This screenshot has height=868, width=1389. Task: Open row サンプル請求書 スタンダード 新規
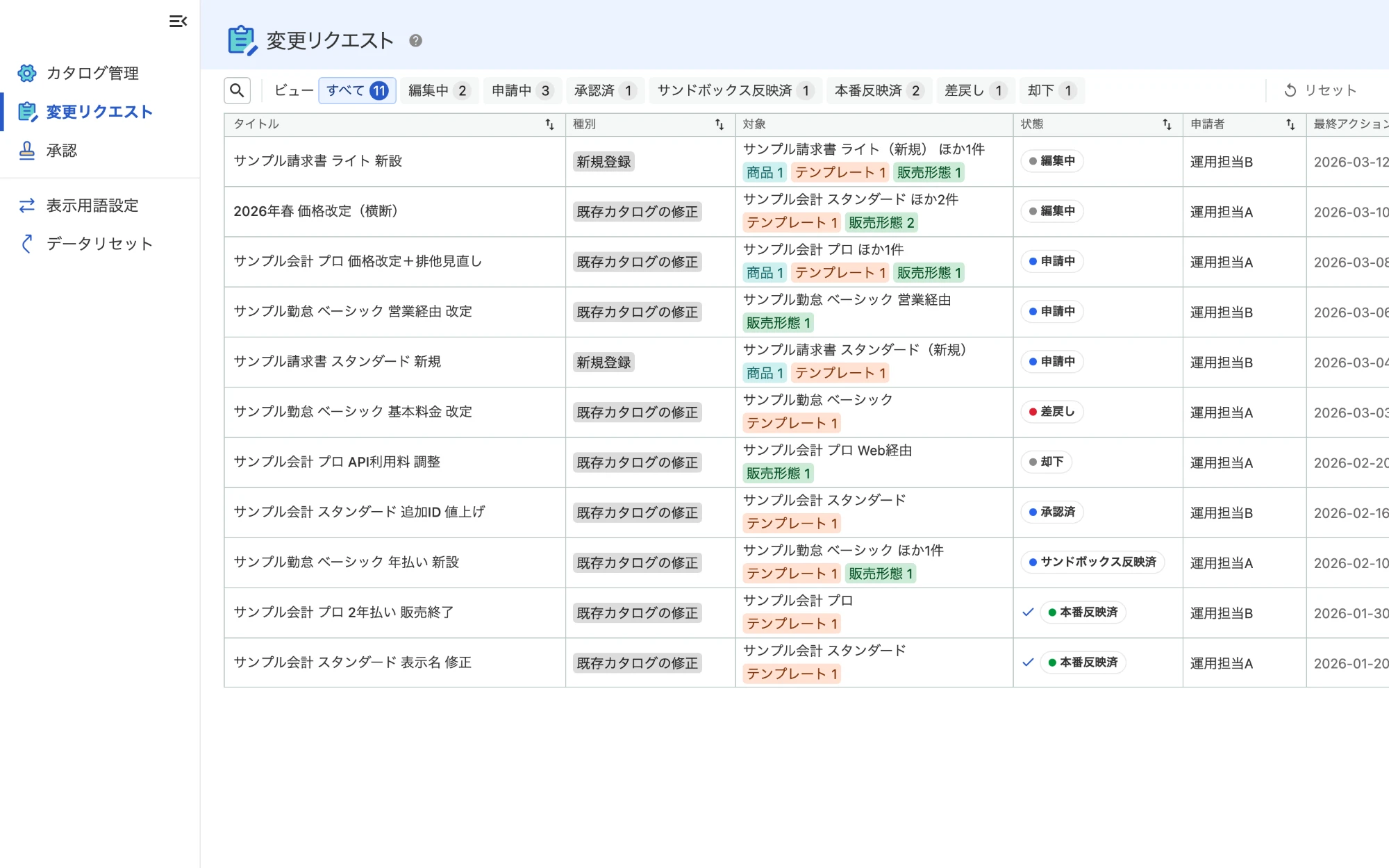coord(806,362)
